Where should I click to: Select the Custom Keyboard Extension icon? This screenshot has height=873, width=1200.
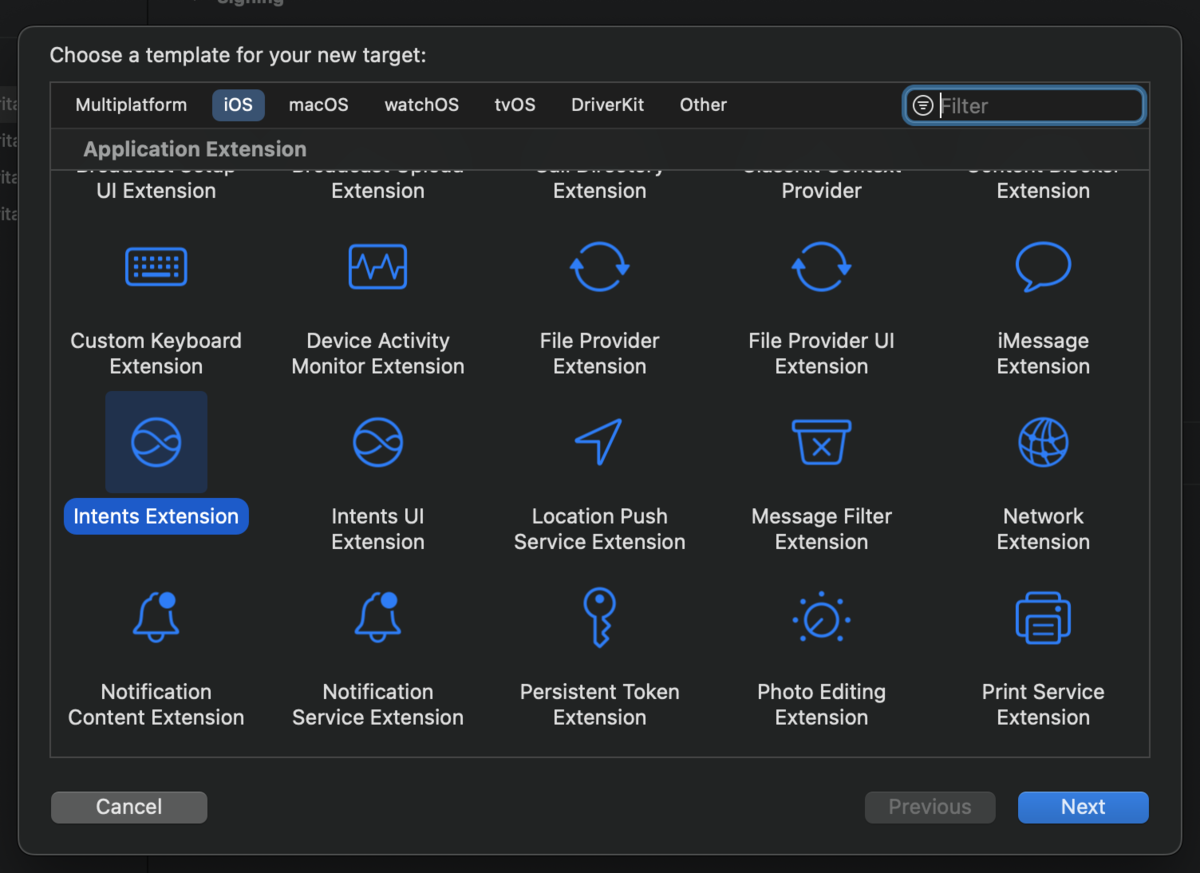click(156, 267)
